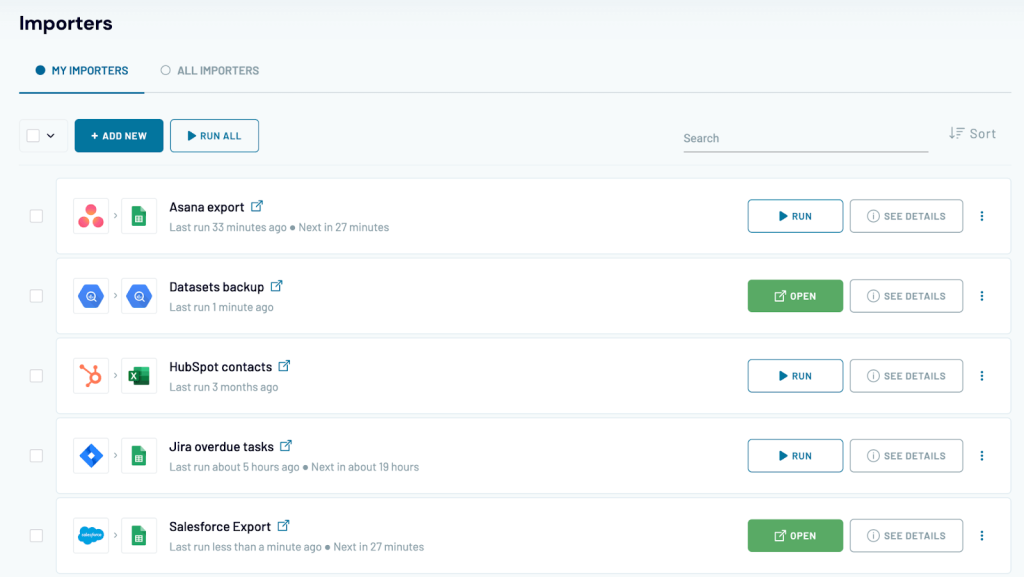Check the Asana export row checkbox
Screen dimensions: 1024x577
pos(36,216)
